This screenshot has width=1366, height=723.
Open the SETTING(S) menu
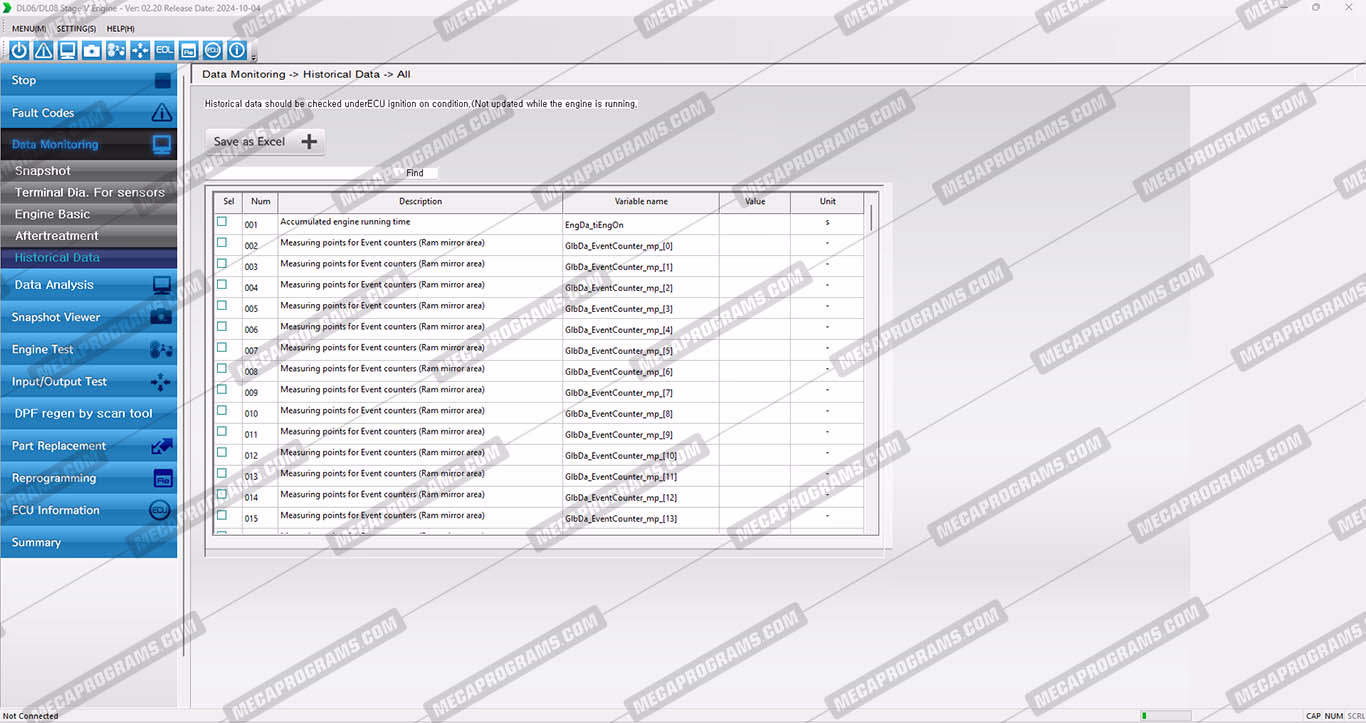(76, 29)
